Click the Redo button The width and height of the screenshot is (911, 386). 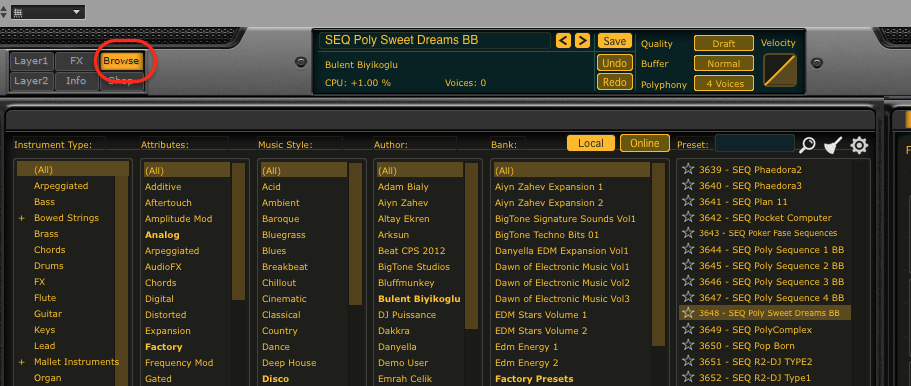[x=615, y=82]
